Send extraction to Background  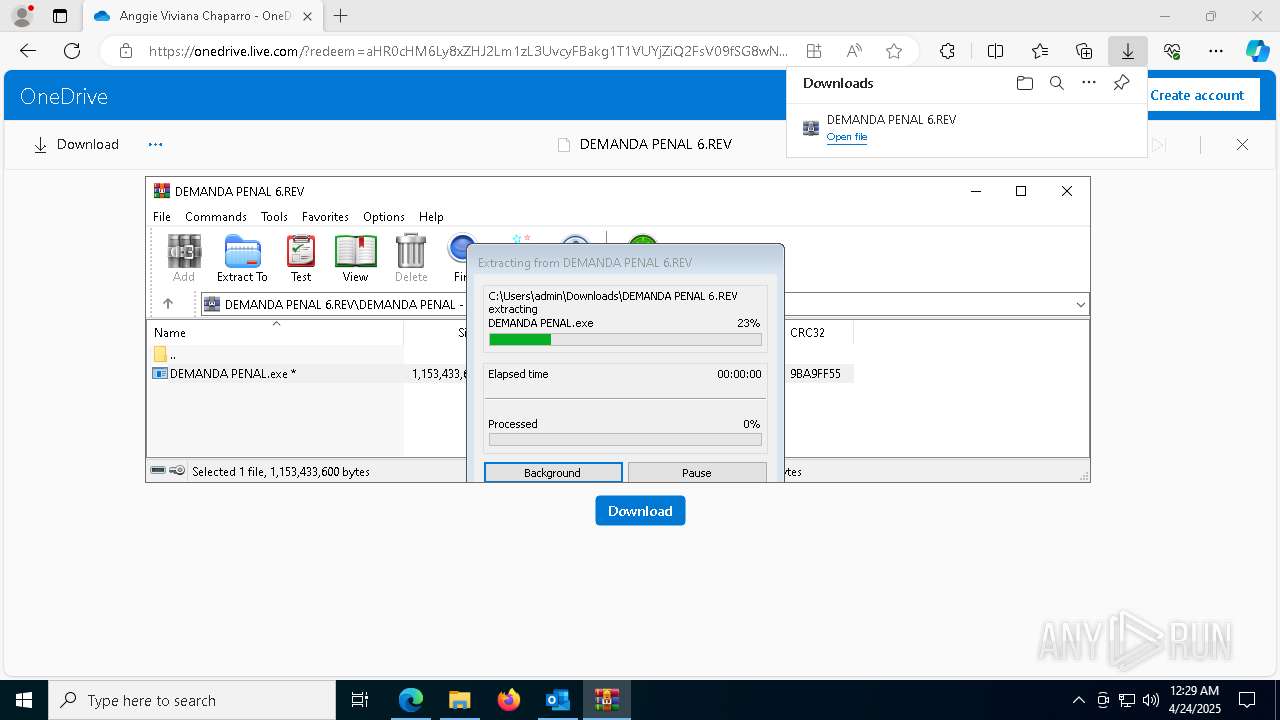pos(553,472)
